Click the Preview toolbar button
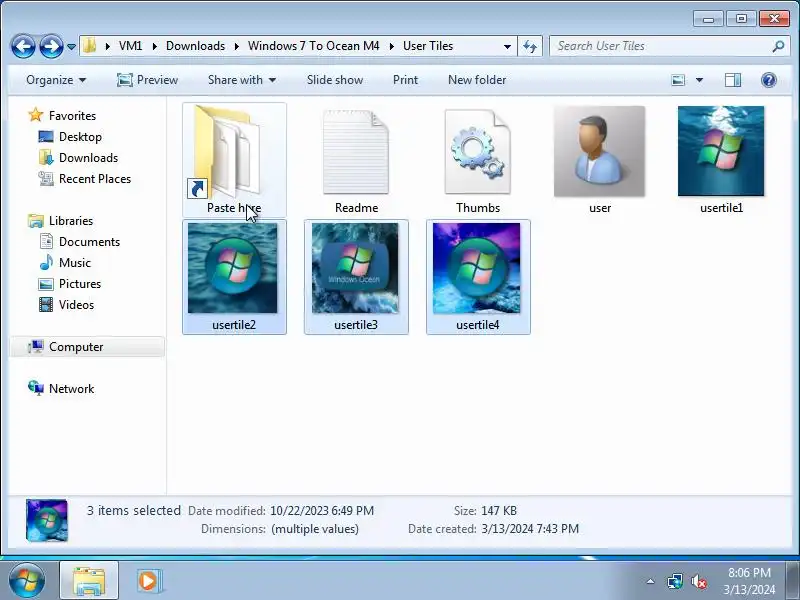The width and height of the screenshot is (800, 600). [x=147, y=80]
